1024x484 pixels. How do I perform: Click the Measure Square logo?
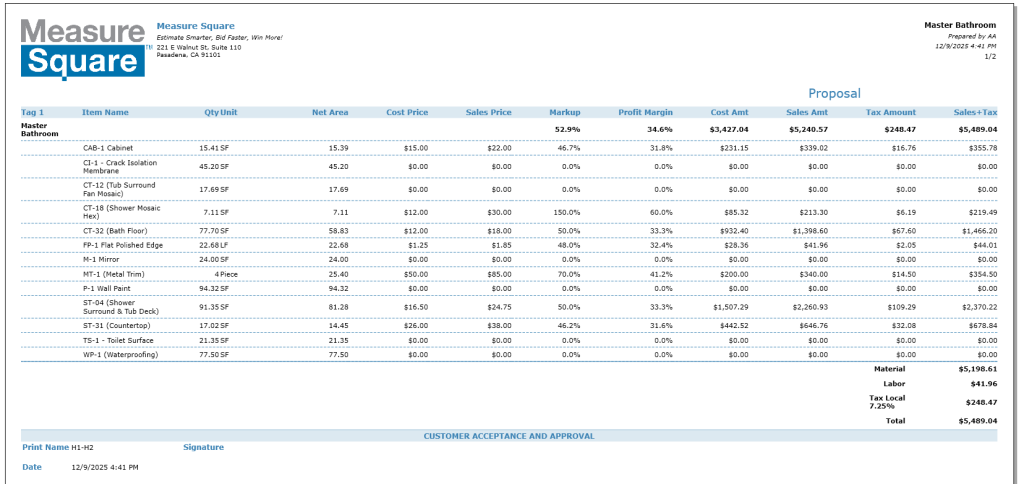click(84, 47)
